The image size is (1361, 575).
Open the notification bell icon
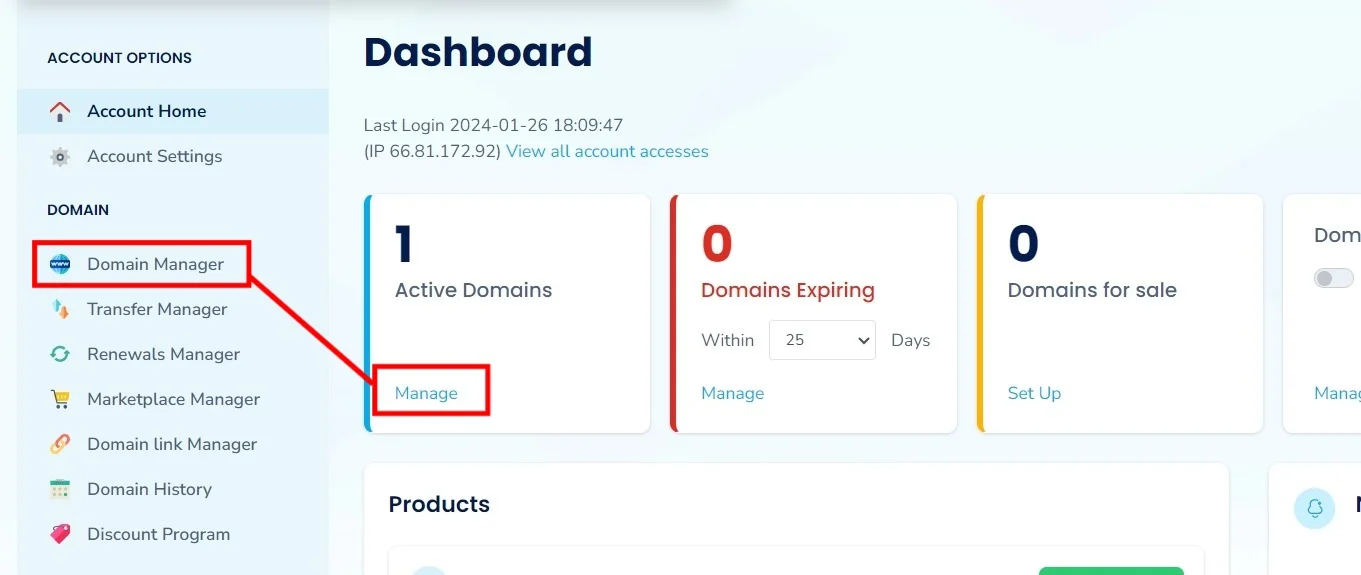1315,507
